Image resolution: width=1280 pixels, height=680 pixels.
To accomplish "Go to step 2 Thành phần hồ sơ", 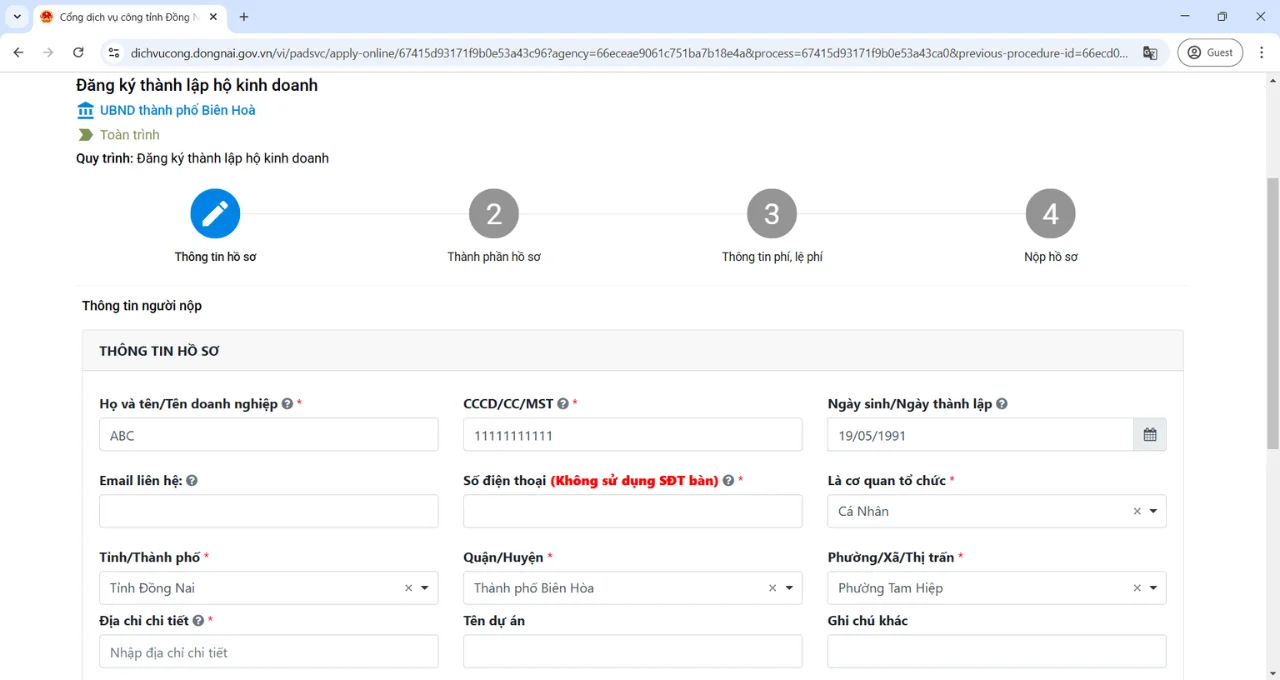I will [x=494, y=214].
